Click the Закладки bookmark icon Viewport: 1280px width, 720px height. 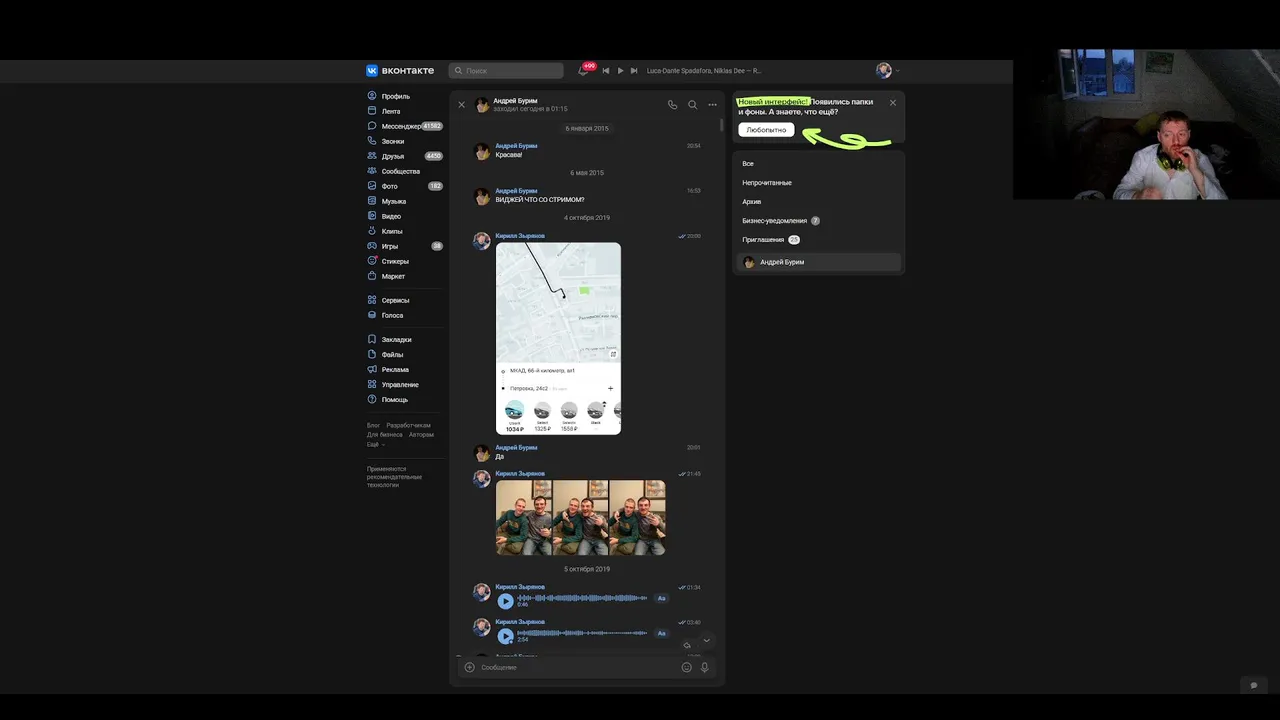(x=372, y=339)
